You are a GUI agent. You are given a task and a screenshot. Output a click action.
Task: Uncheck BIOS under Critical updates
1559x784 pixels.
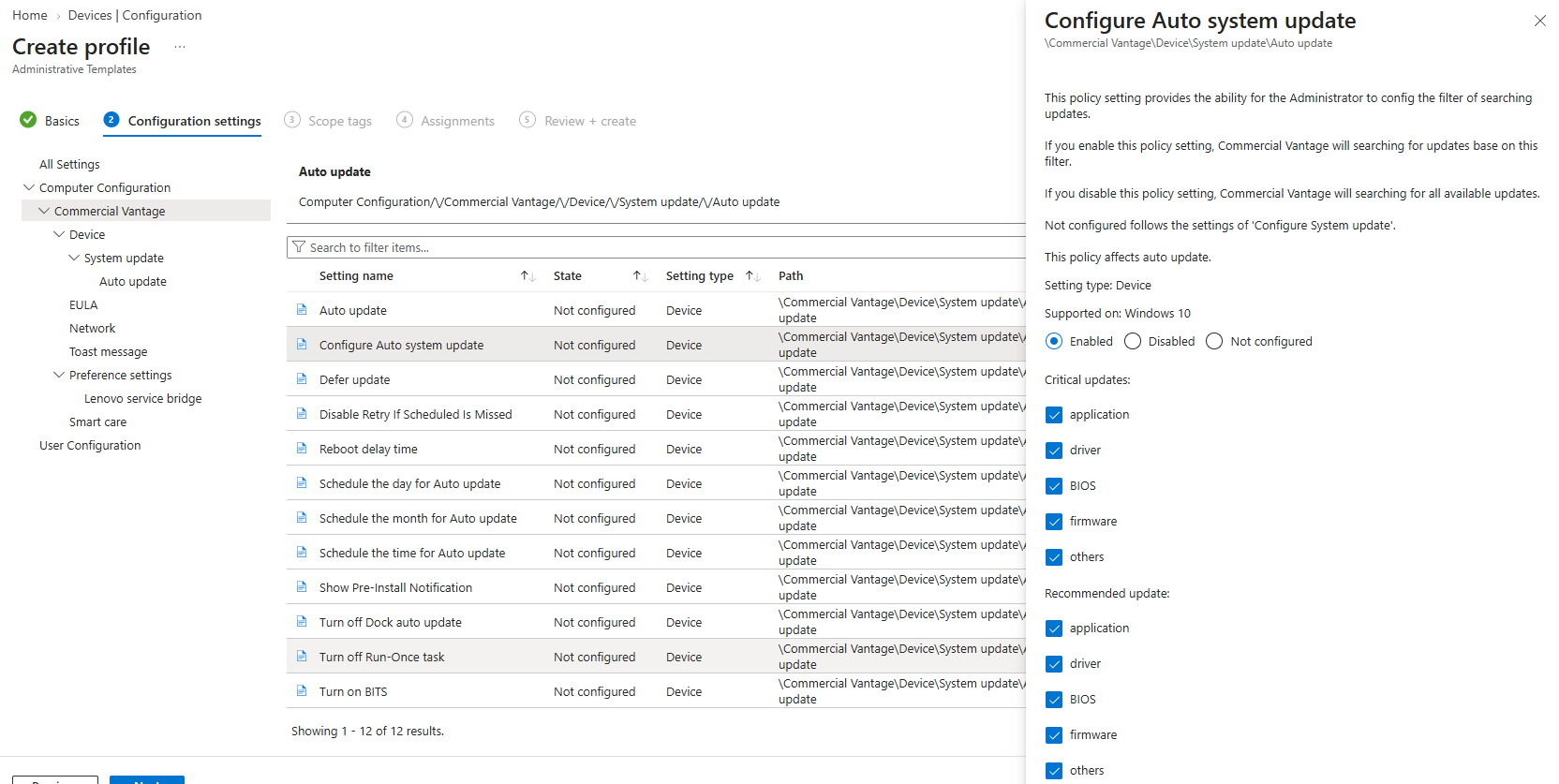(x=1054, y=486)
